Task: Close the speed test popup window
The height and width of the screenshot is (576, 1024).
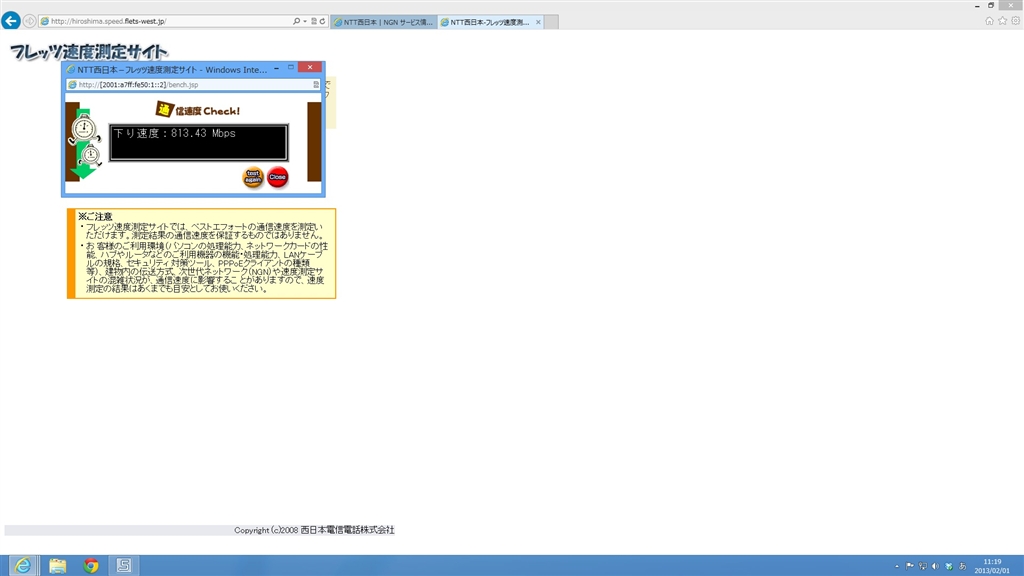Action: [310, 67]
